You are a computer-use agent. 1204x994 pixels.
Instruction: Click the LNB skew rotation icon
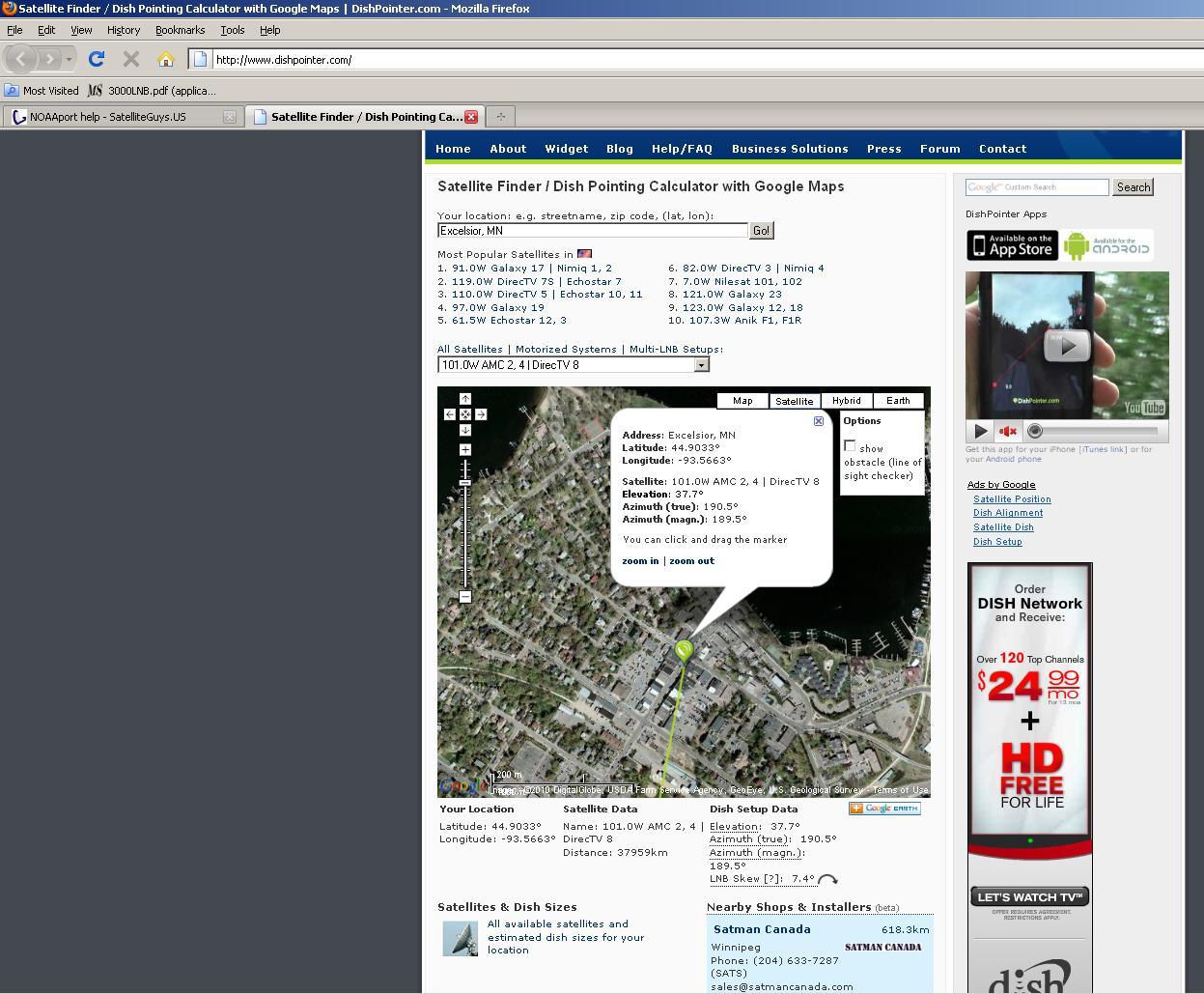[x=828, y=879]
